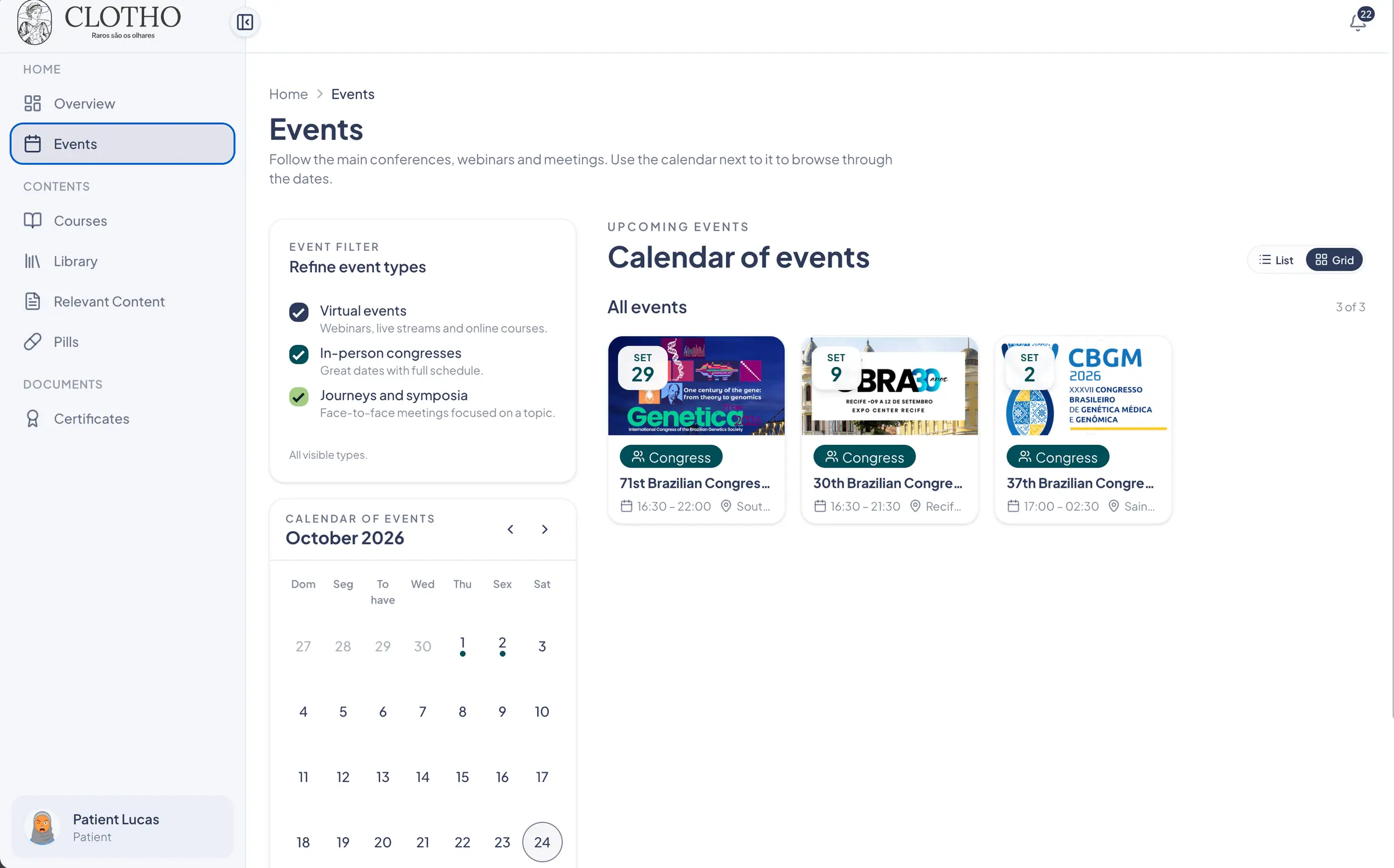
Task: Select October 24 in the calendar
Action: coord(542,842)
